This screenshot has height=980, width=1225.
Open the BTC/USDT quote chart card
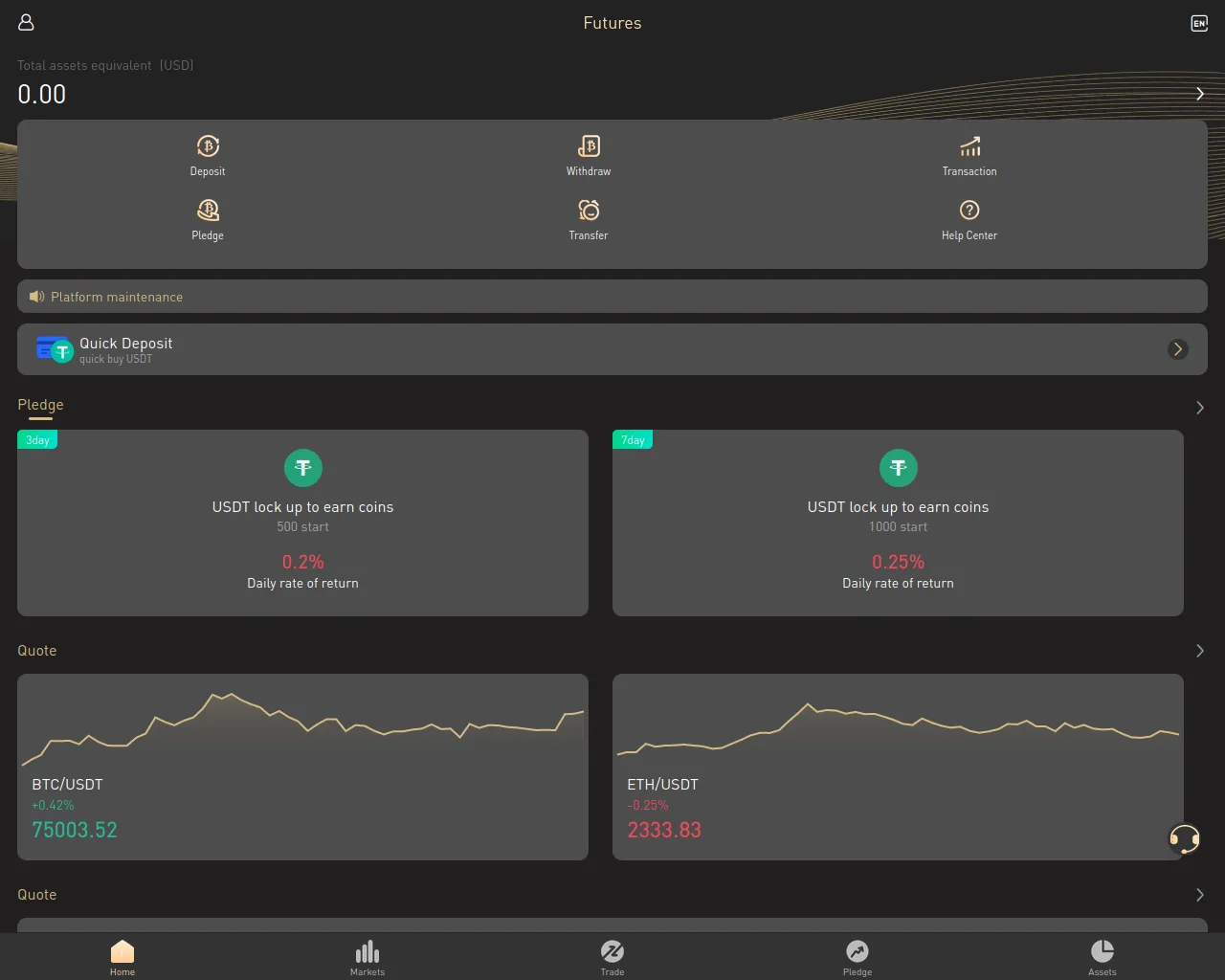(302, 767)
